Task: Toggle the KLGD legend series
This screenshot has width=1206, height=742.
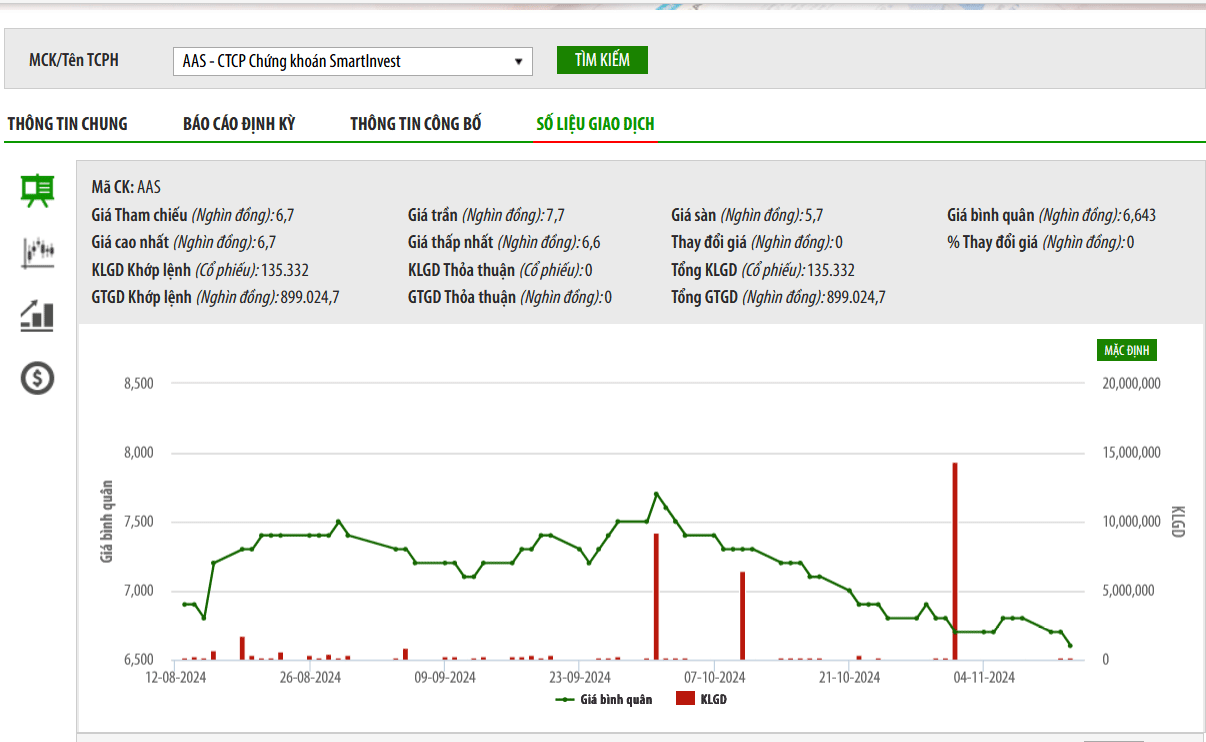Action: 713,700
